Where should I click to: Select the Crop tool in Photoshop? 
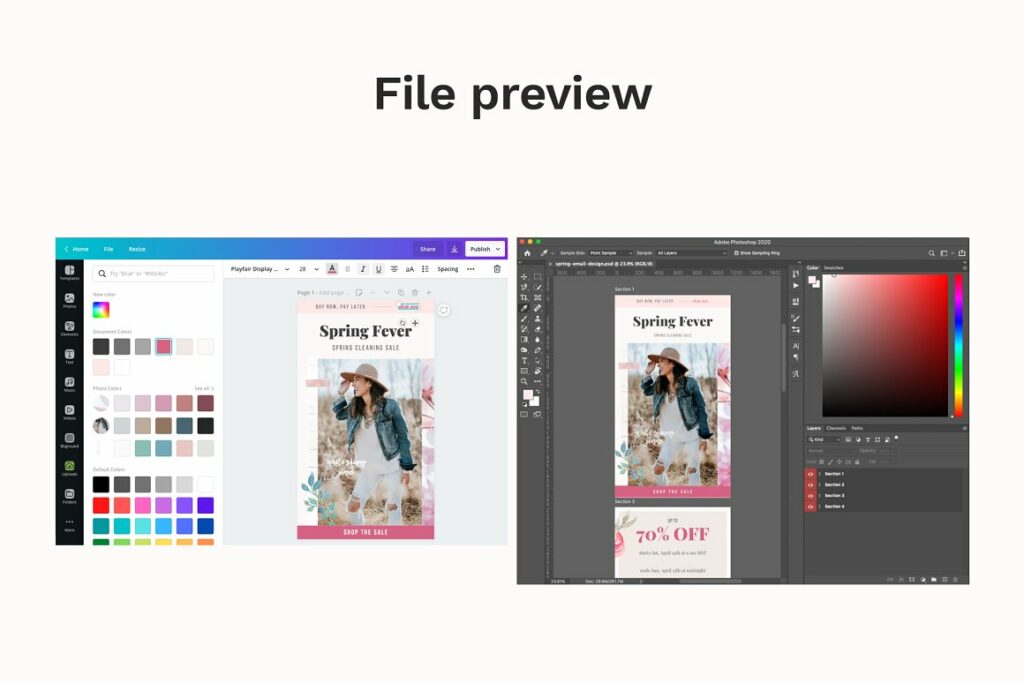(x=524, y=297)
